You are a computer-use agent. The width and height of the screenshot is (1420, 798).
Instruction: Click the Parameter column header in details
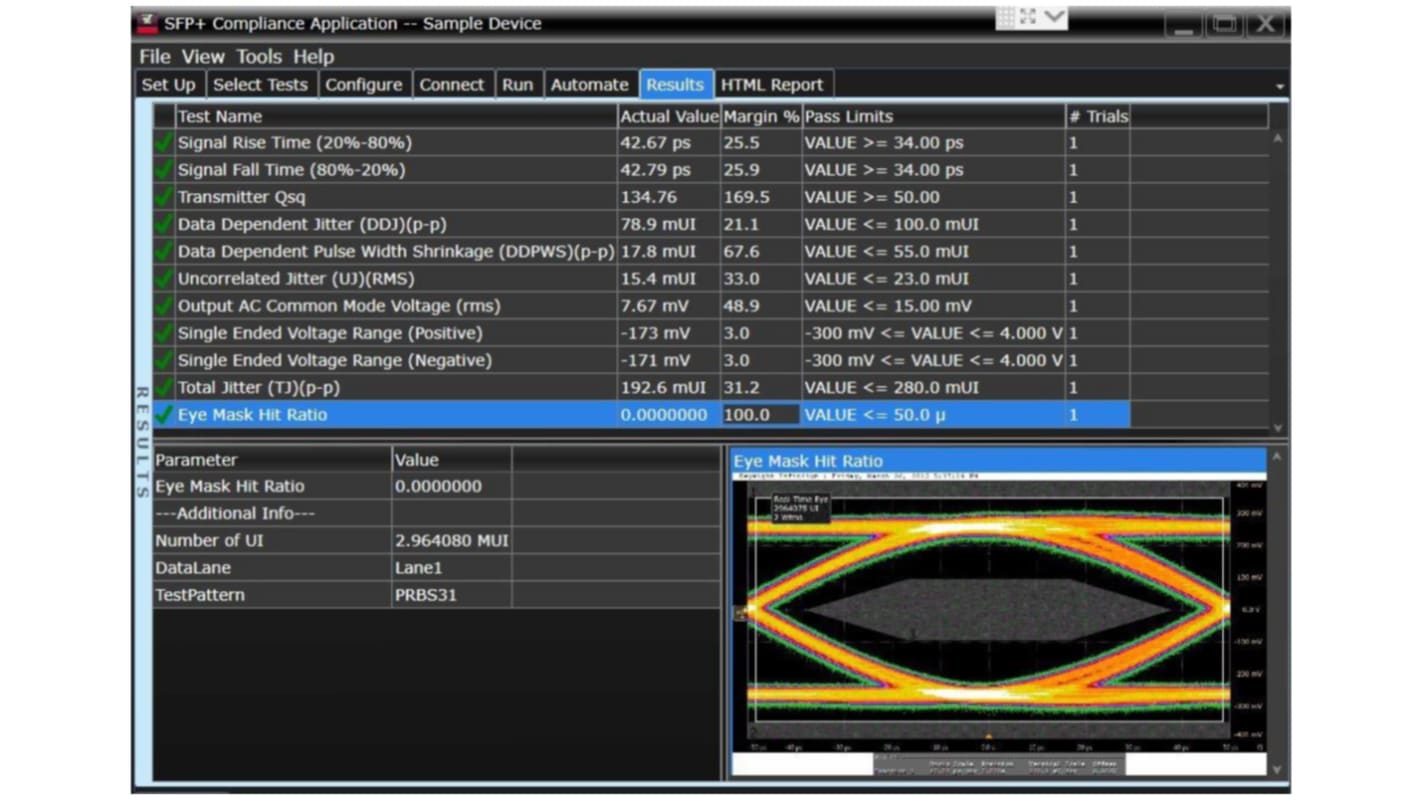[272, 460]
